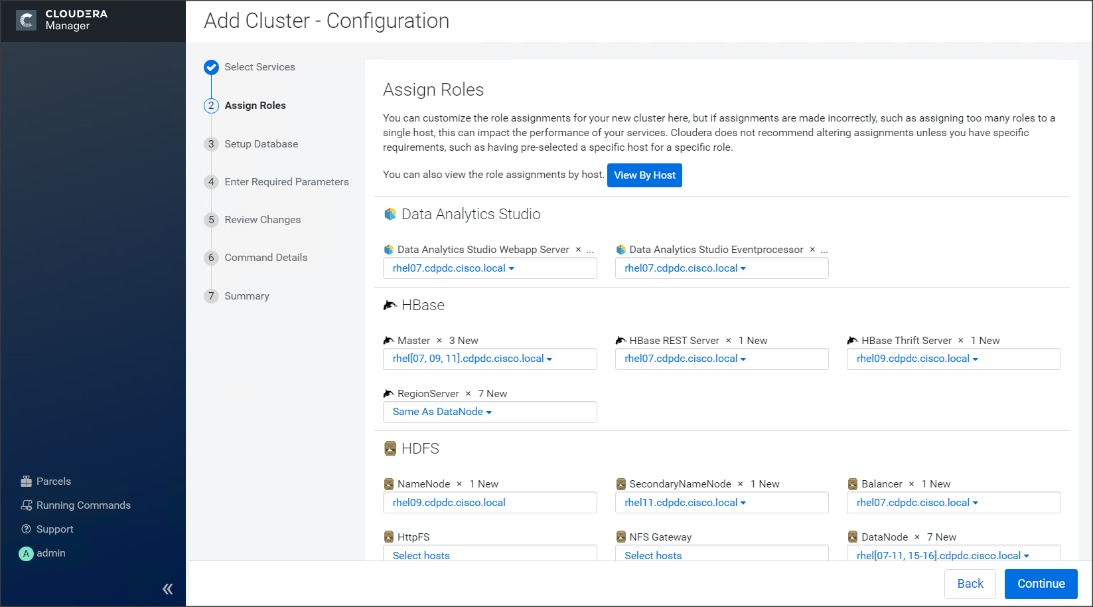1093x607 pixels.
Task: Click the admin user avatar icon
Action: (x=26, y=553)
